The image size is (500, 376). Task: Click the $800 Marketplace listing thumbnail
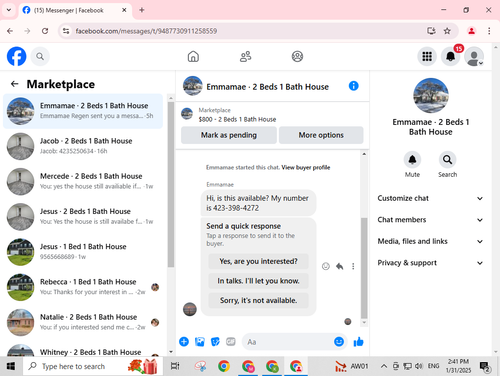coord(187,114)
